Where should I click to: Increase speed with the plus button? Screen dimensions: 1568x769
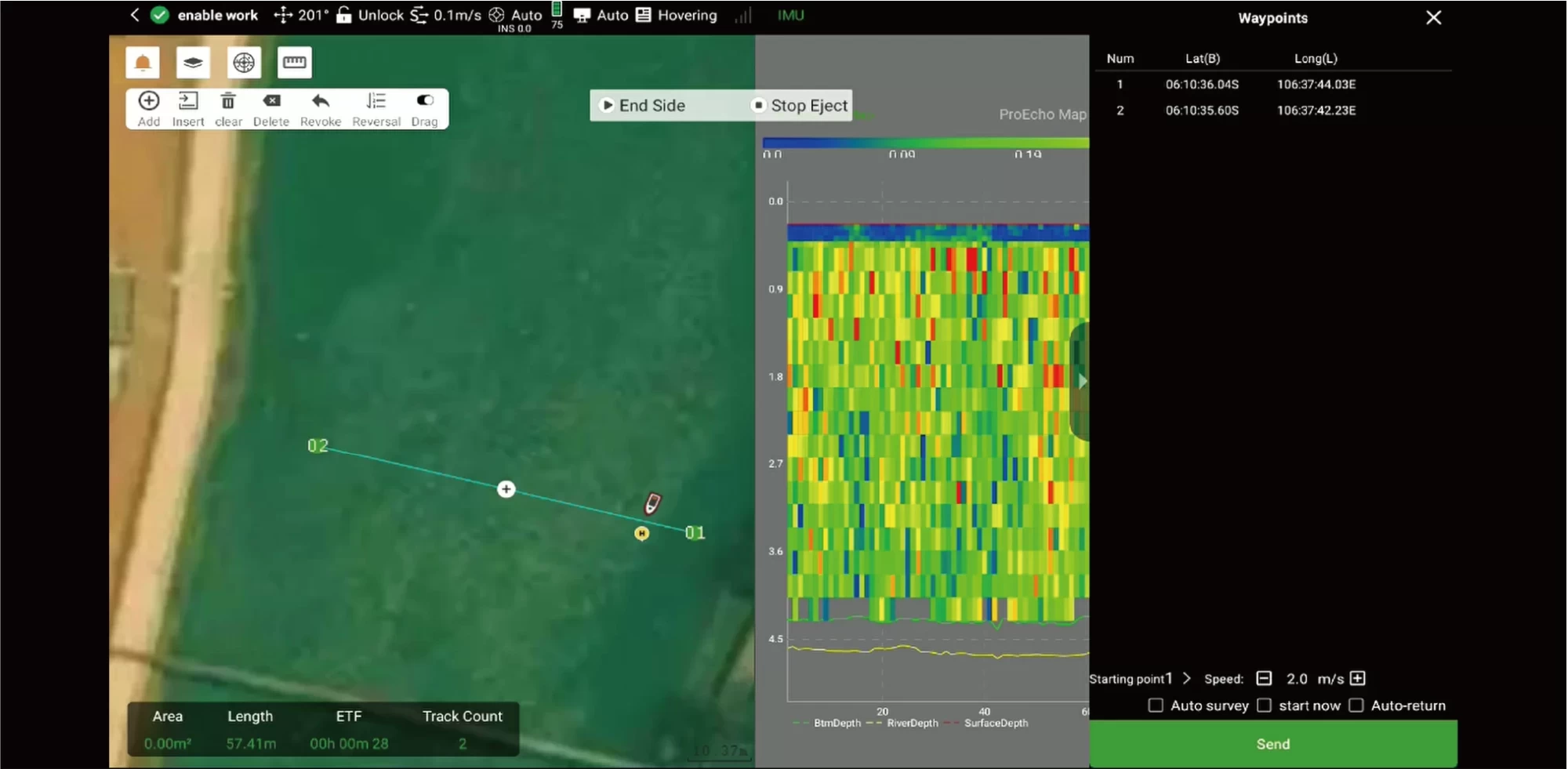click(1358, 679)
